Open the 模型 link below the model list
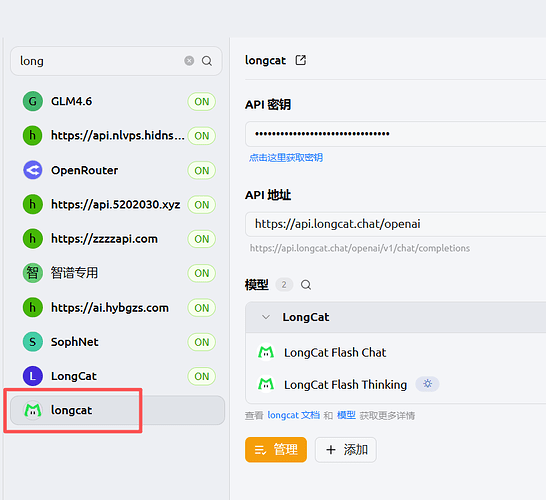The height and width of the screenshot is (500, 546). [346, 415]
